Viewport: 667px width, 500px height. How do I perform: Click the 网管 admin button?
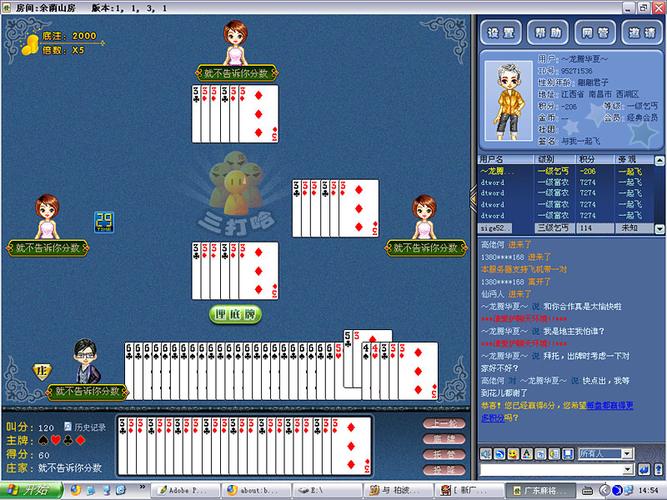591,32
